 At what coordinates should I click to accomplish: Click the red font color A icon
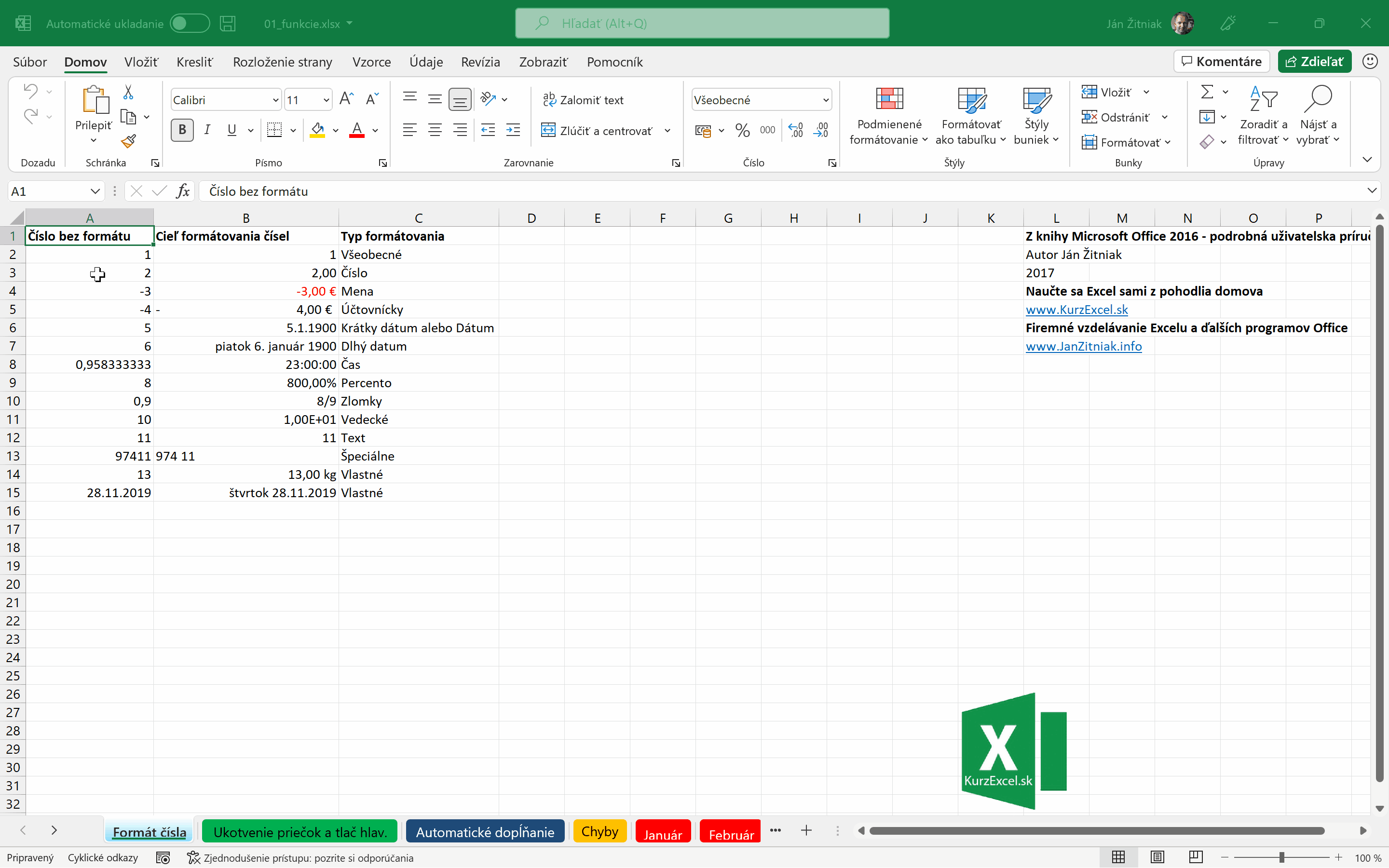click(357, 130)
